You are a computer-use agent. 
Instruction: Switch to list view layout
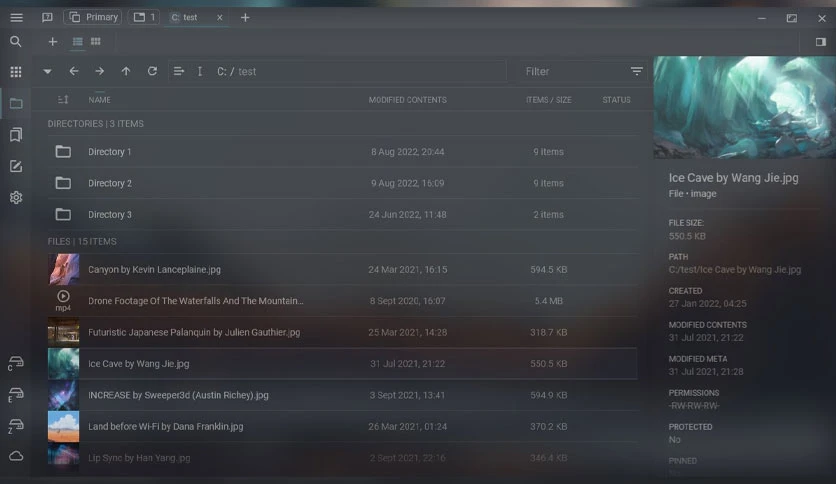pos(78,42)
